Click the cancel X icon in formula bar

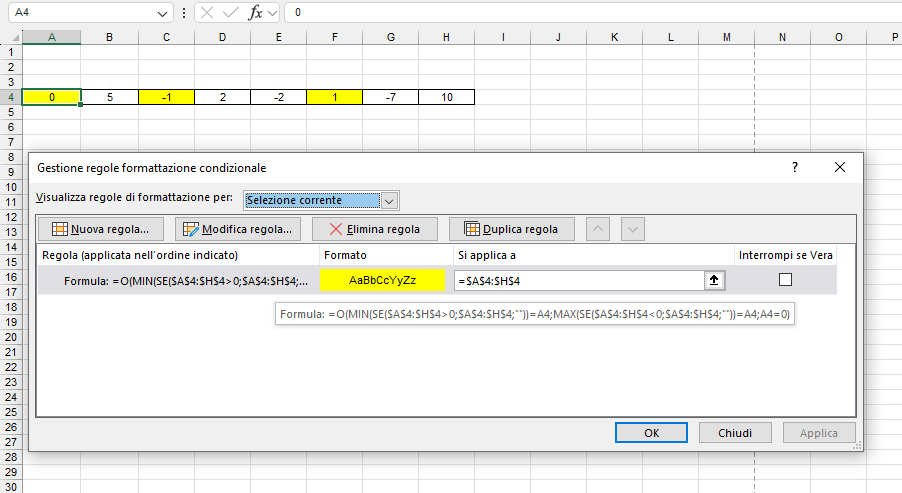[x=207, y=12]
